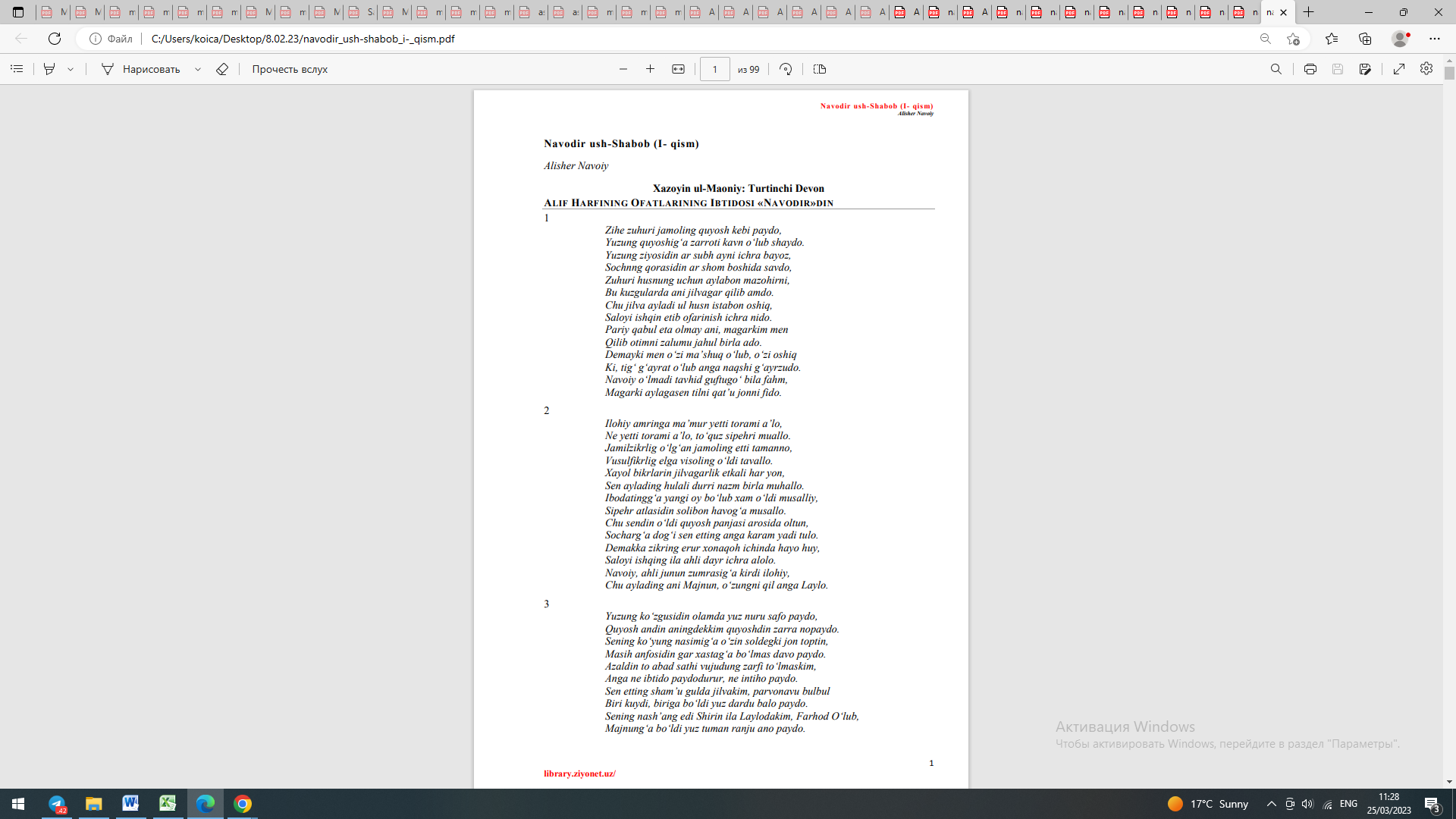Viewport: 1456px width, 819px height.
Task: Open the library.ziyonet.uz link
Action: tap(579, 773)
